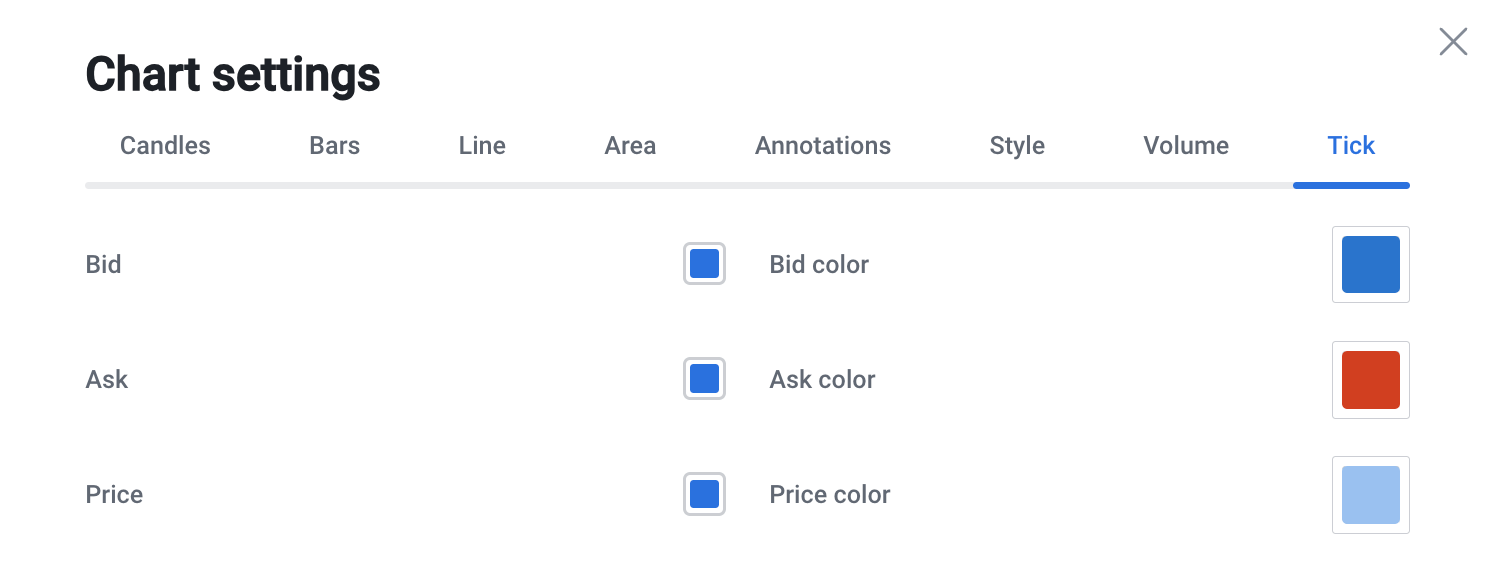Open the Bars tab
The height and width of the screenshot is (576, 1496).
334,146
